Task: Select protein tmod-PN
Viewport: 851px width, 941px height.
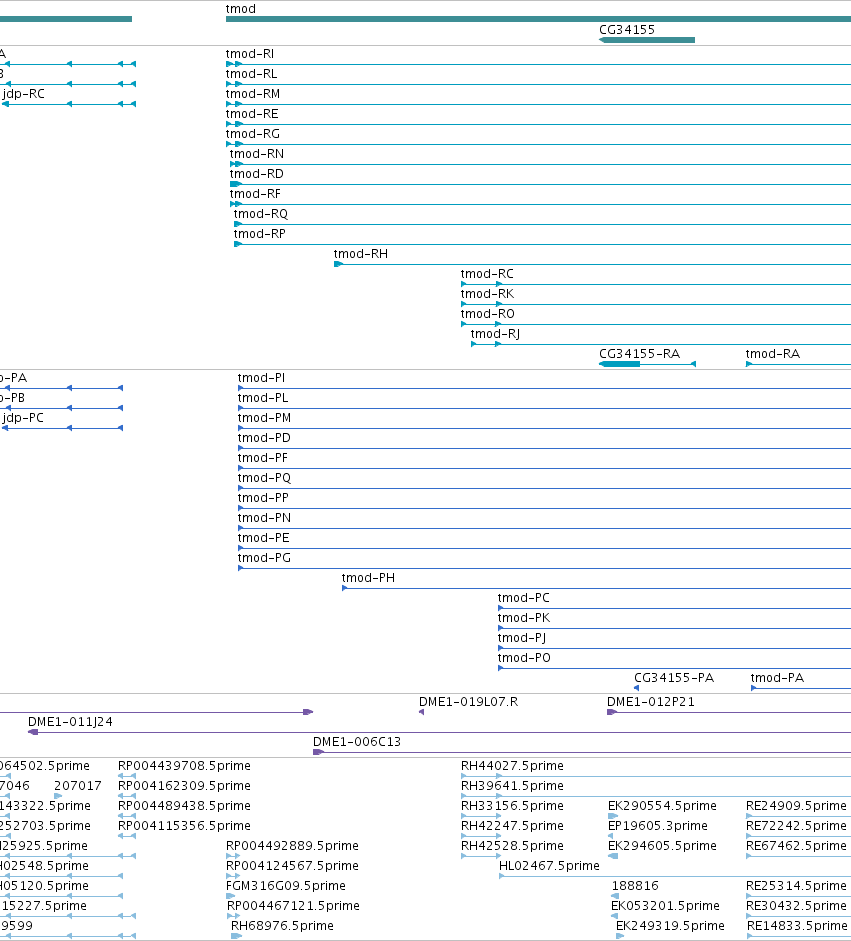Action: [x=264, y=518]
